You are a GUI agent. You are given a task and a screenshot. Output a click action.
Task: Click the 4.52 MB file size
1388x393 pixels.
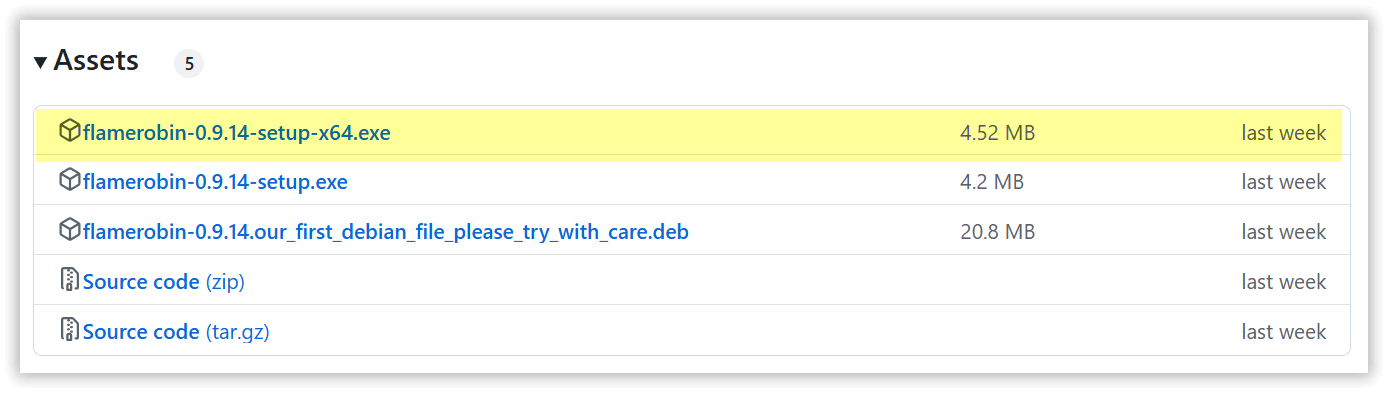pyautogui.click(x=997, y=133)
